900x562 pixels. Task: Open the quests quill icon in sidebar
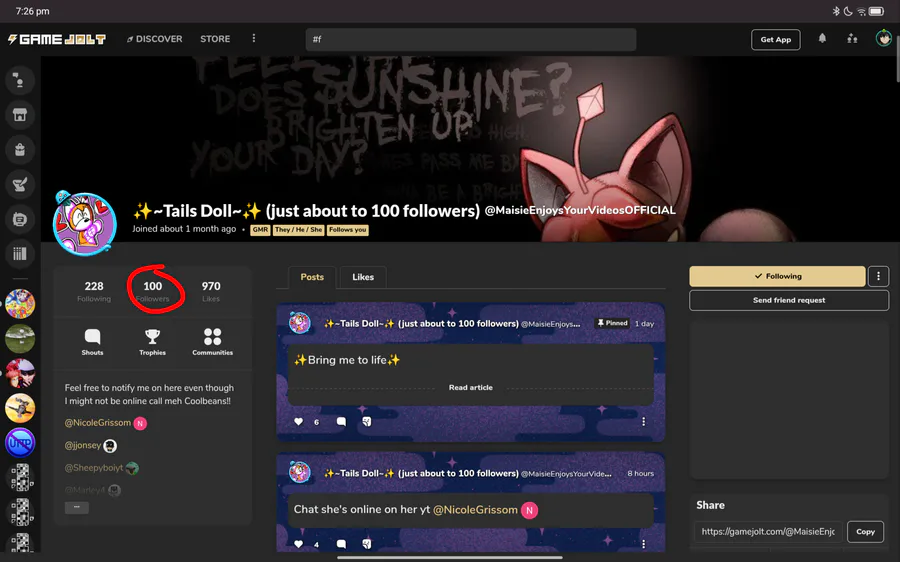tap(20, 185)
